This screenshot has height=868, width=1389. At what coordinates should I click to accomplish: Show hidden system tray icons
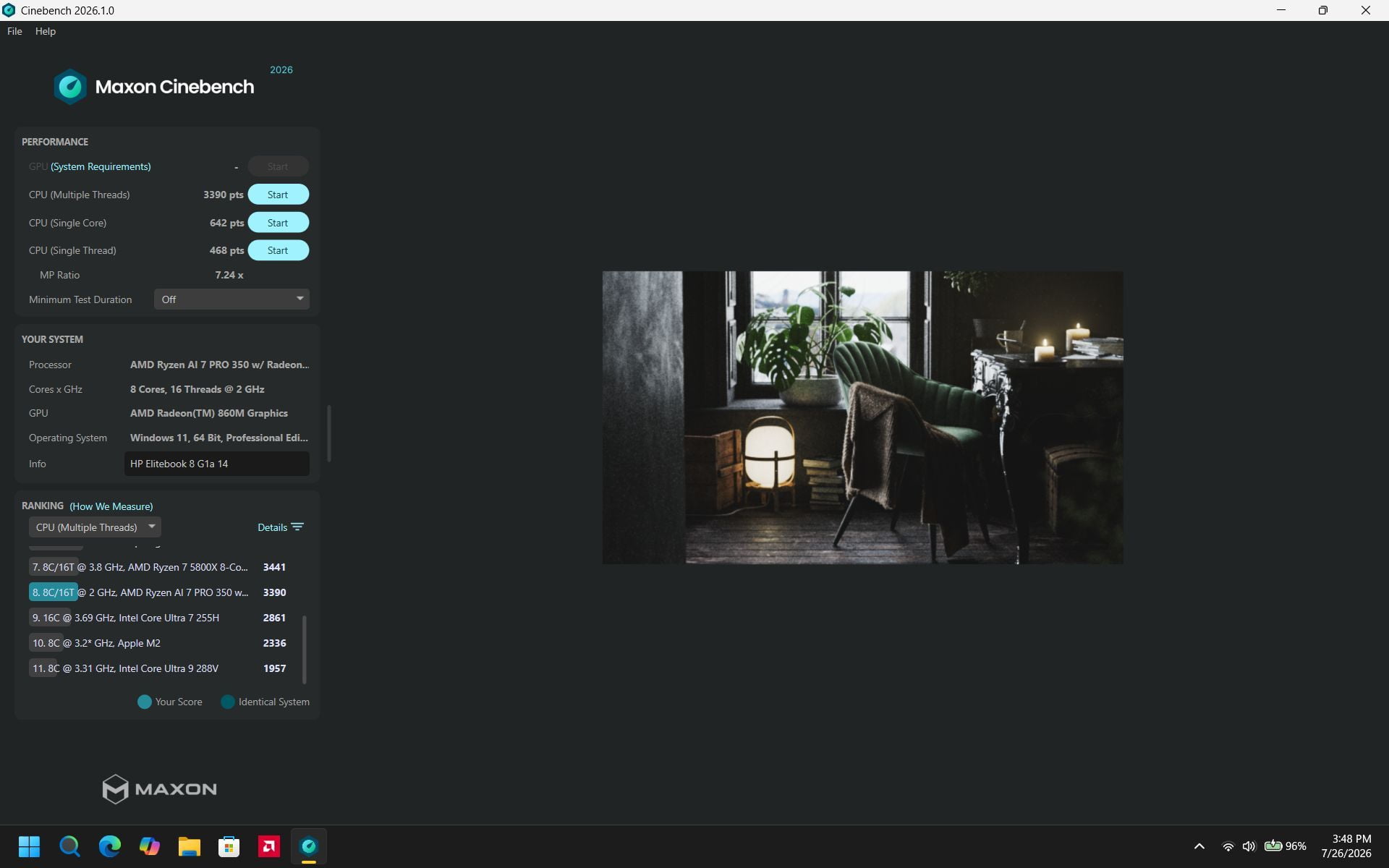1199,846
